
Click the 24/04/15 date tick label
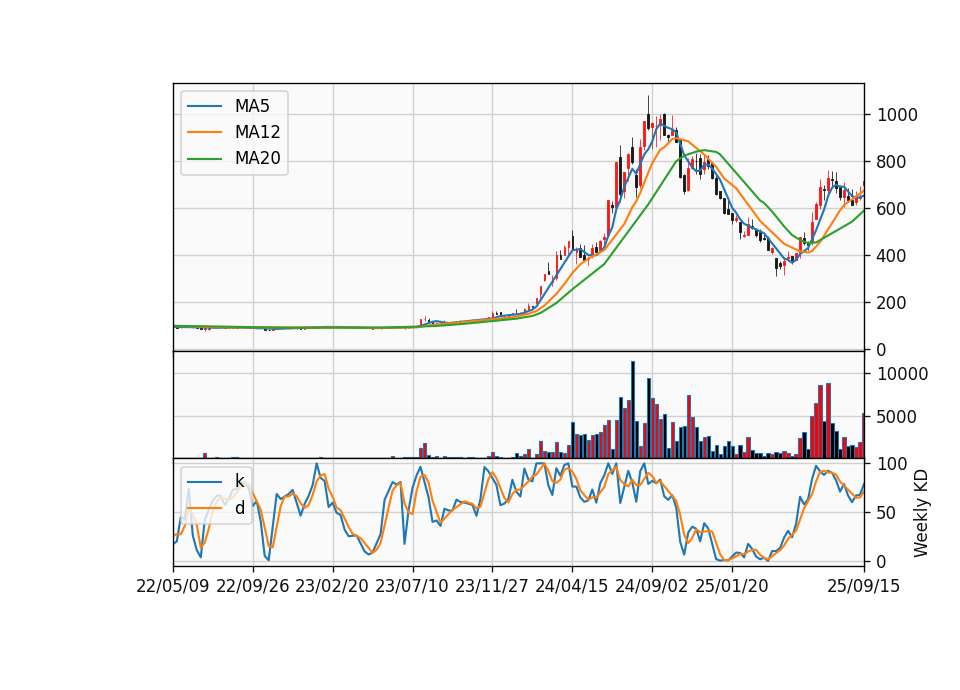(572, 587)
